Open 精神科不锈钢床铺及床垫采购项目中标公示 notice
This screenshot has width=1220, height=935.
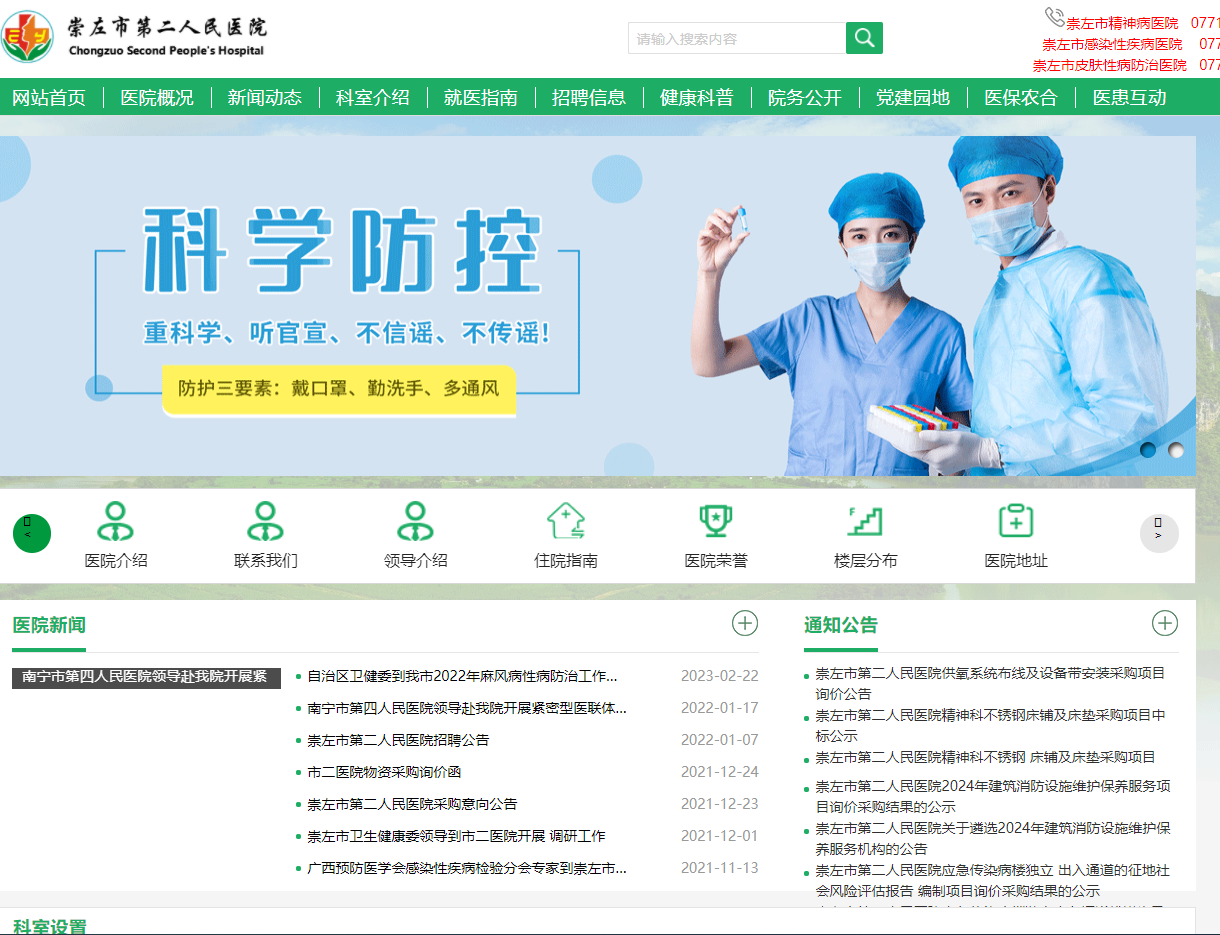(990, 725)
